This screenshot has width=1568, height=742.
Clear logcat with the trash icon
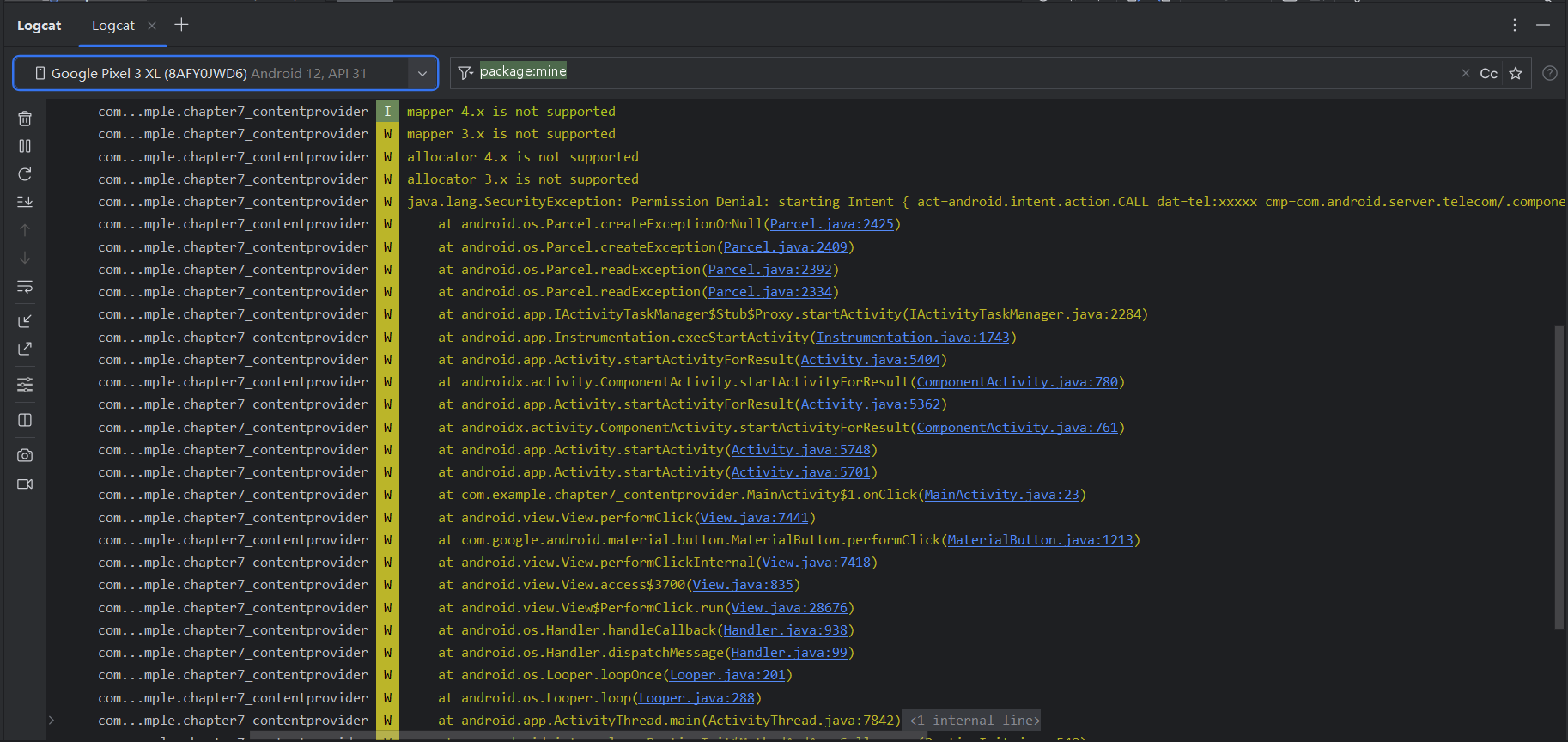click(x=25, y=119)
